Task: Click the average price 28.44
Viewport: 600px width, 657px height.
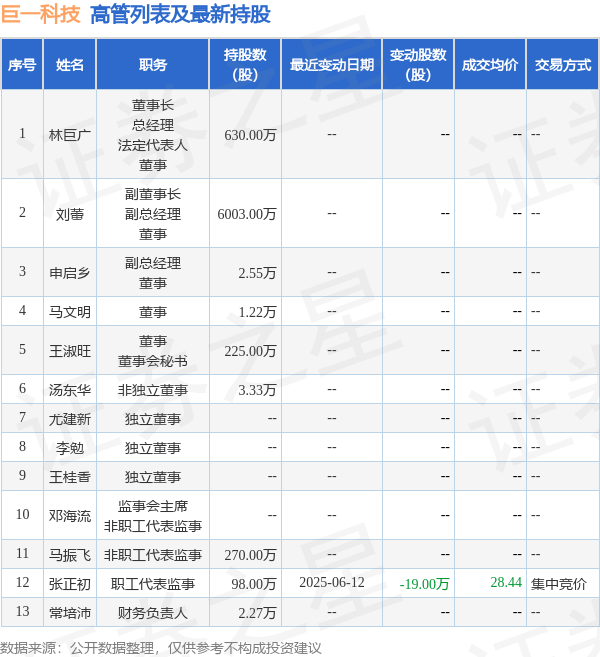Action: [506, 582]
